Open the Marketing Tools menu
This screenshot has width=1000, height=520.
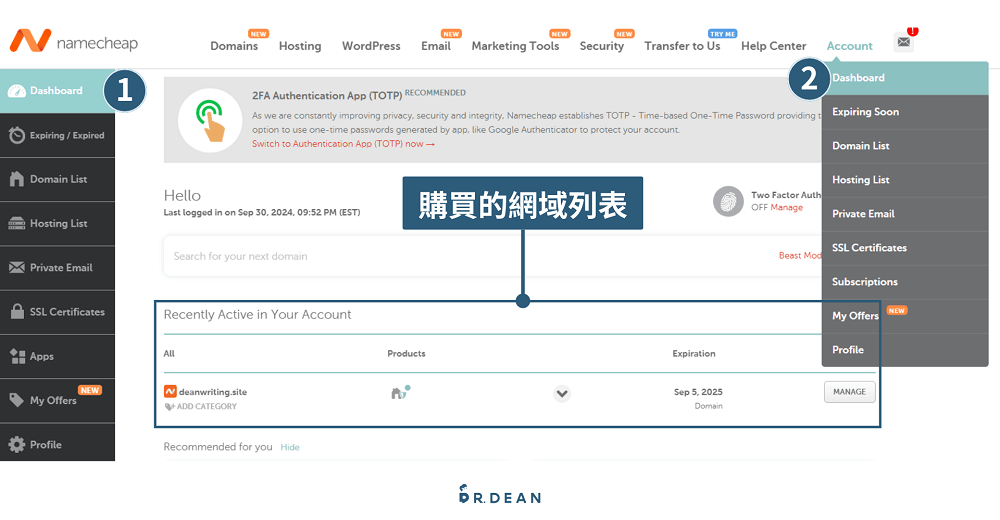point(515,46)
